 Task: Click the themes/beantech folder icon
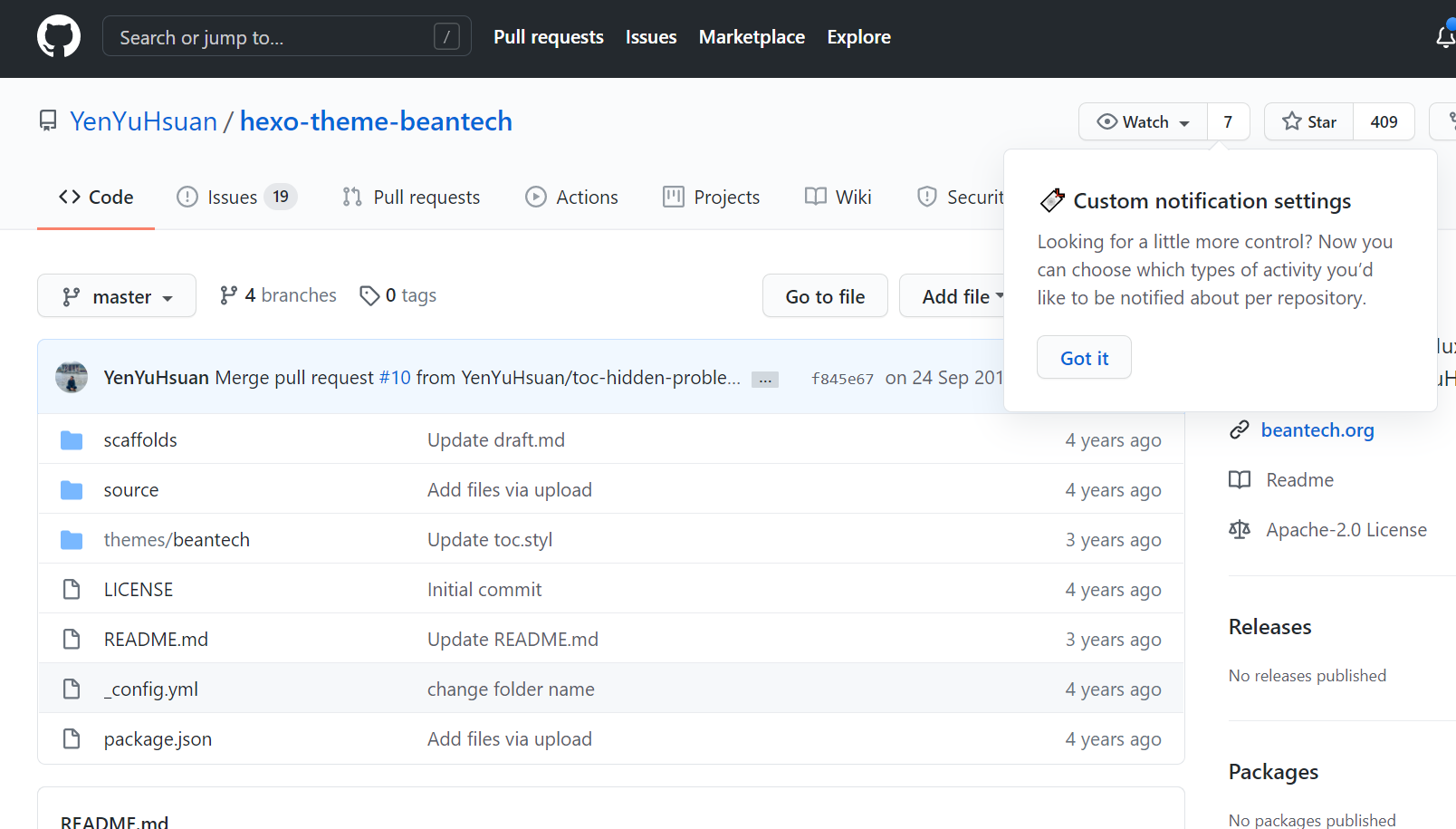72,540
